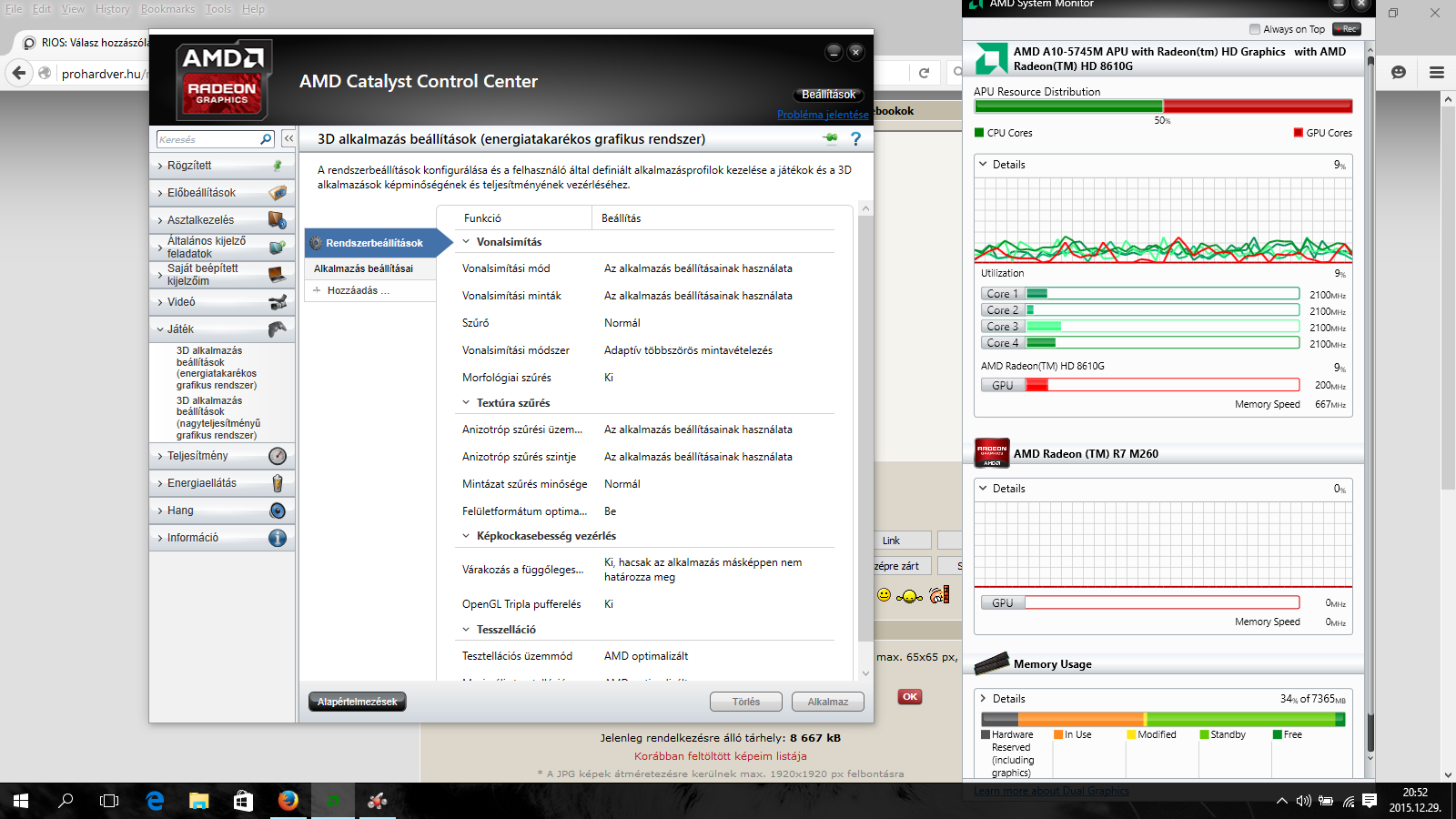
Task: Collapse the Képkockasebesség vezérlés section
Action: [466, 536]
